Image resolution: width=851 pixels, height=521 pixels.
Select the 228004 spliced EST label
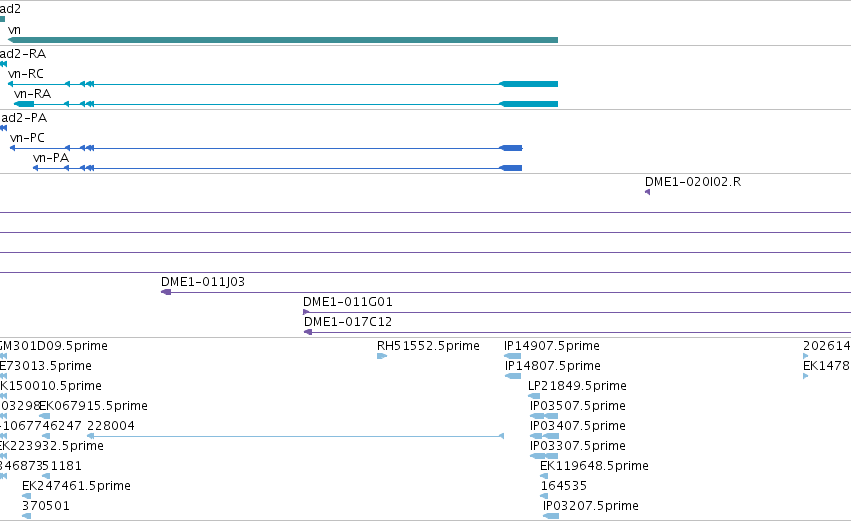(x=111, y=426)
